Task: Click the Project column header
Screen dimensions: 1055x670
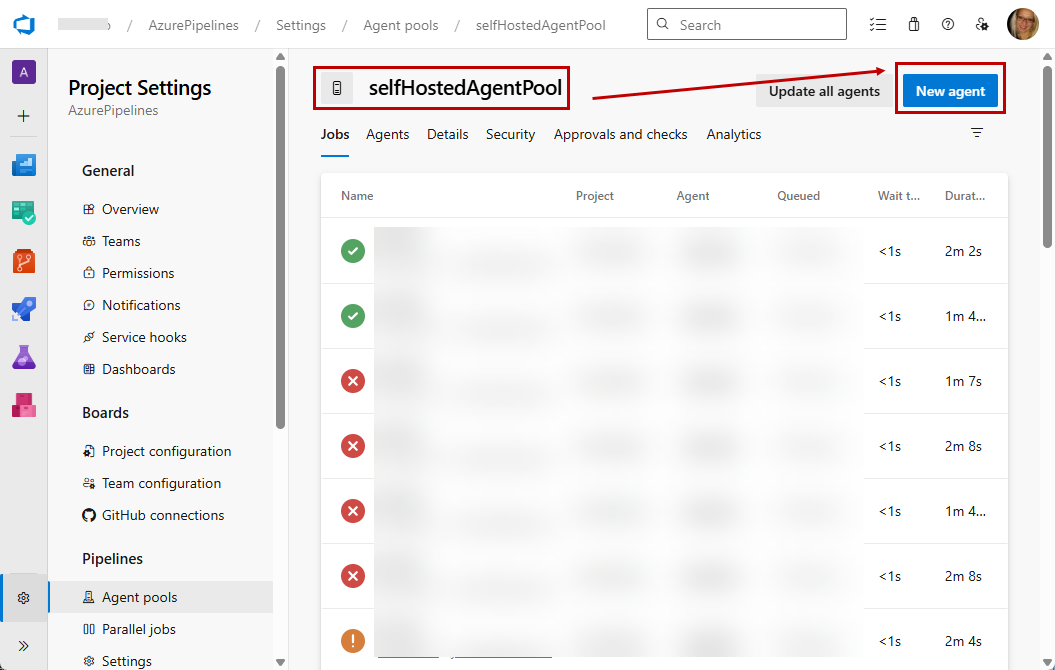Action: (595, 196)
